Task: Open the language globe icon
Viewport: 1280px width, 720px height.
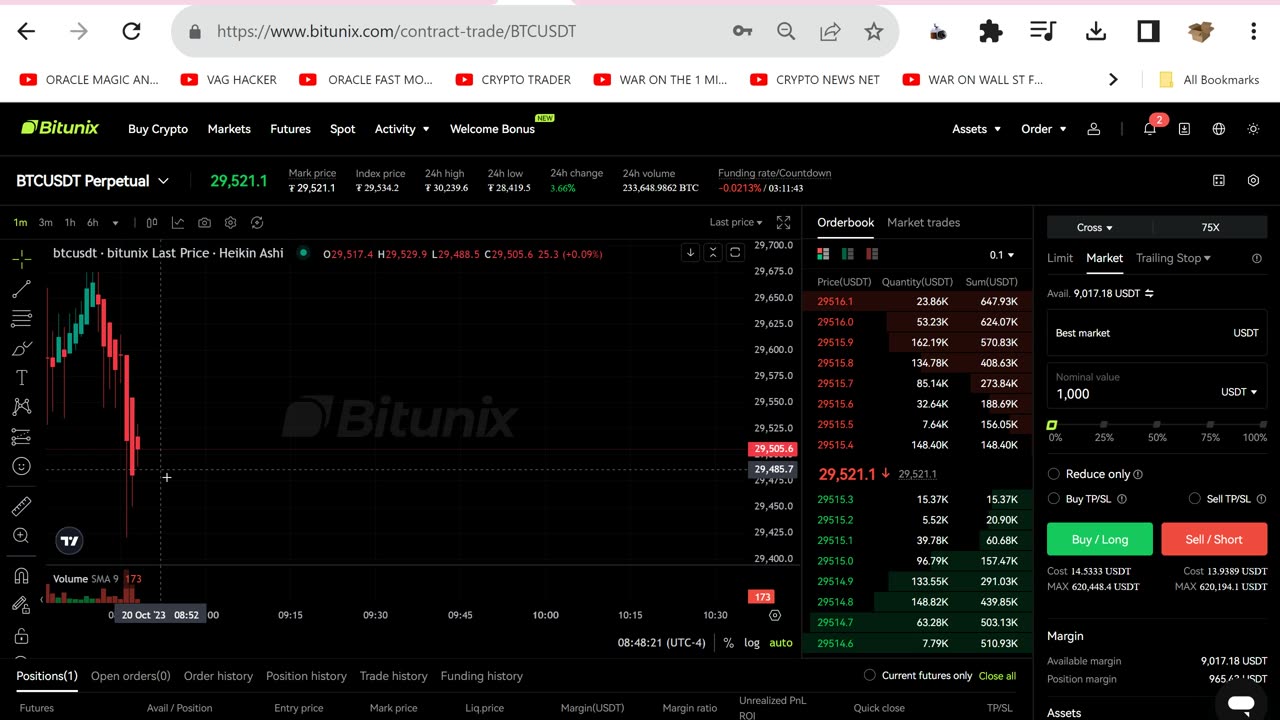Action: tap(1219, 129)
